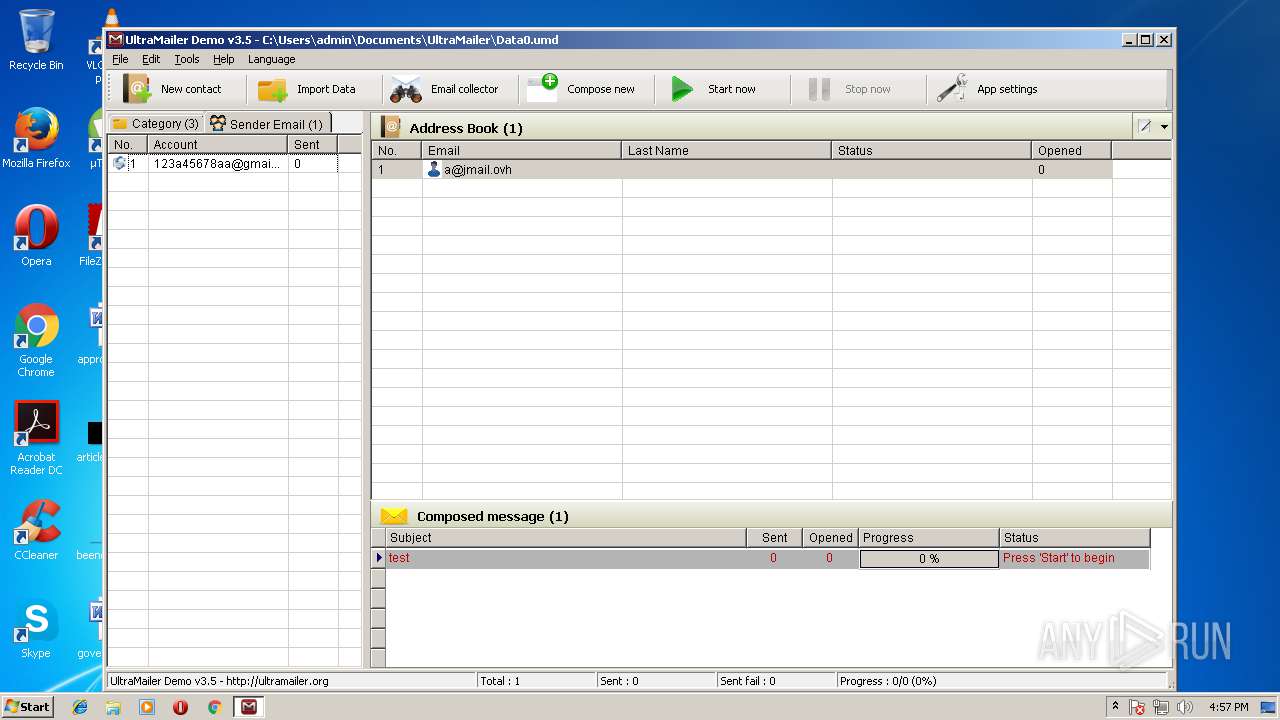Click 'Press Start to begin' status text

1058,558
